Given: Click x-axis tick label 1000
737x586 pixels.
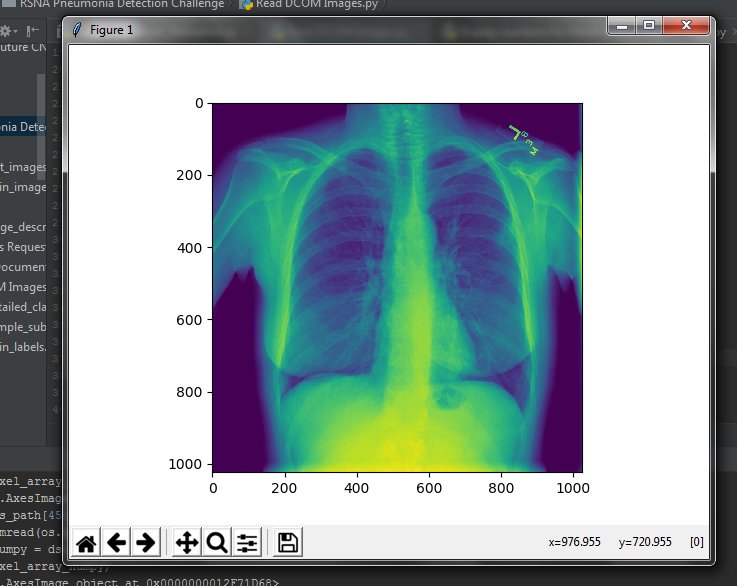Looking at the screenshot, I should pos(573,488).
